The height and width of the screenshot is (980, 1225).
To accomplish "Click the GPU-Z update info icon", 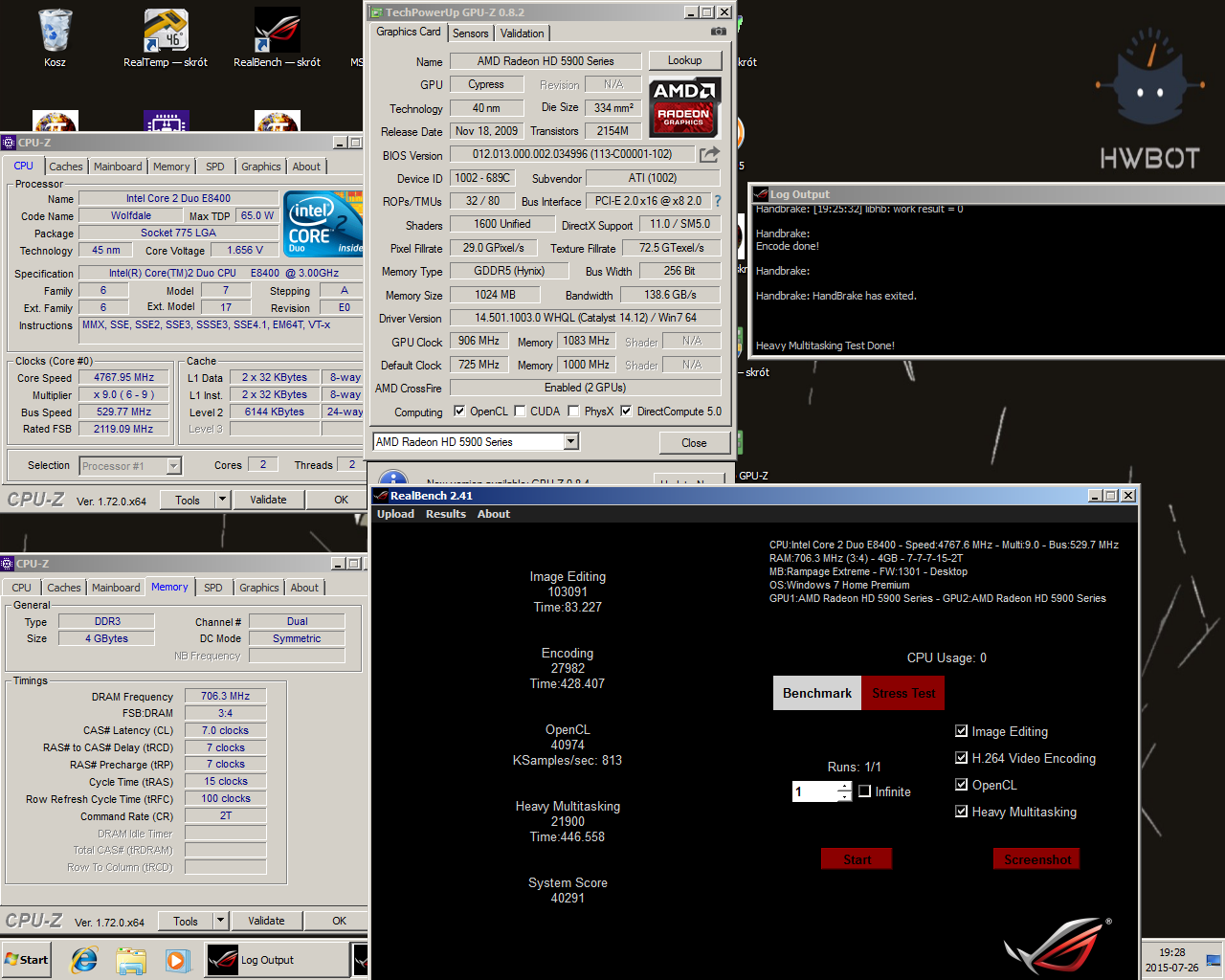I will [393, 478].
